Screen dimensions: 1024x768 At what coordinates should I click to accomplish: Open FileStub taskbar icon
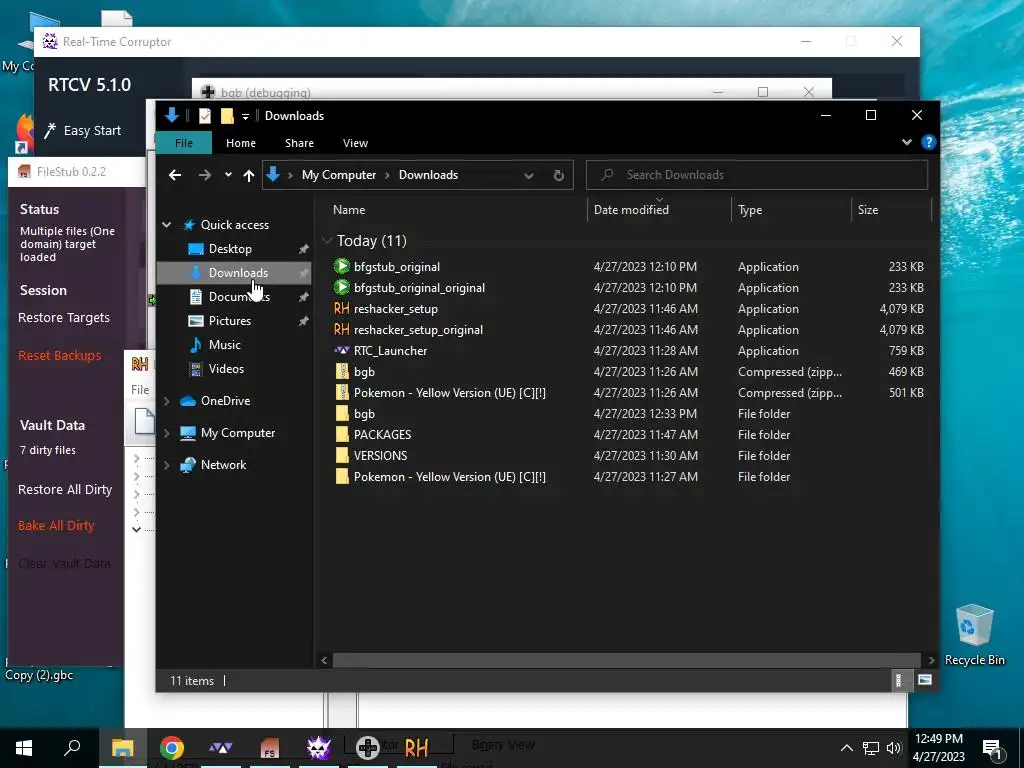(x=270, y=748)
